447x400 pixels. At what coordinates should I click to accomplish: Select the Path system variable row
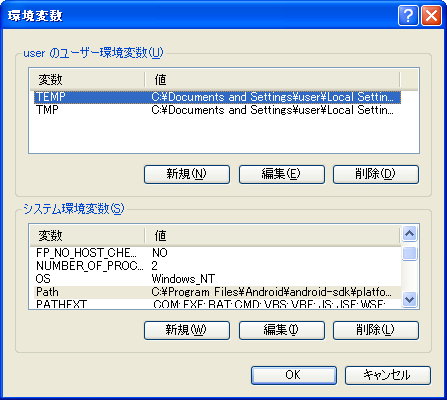(x=217, y=292)
